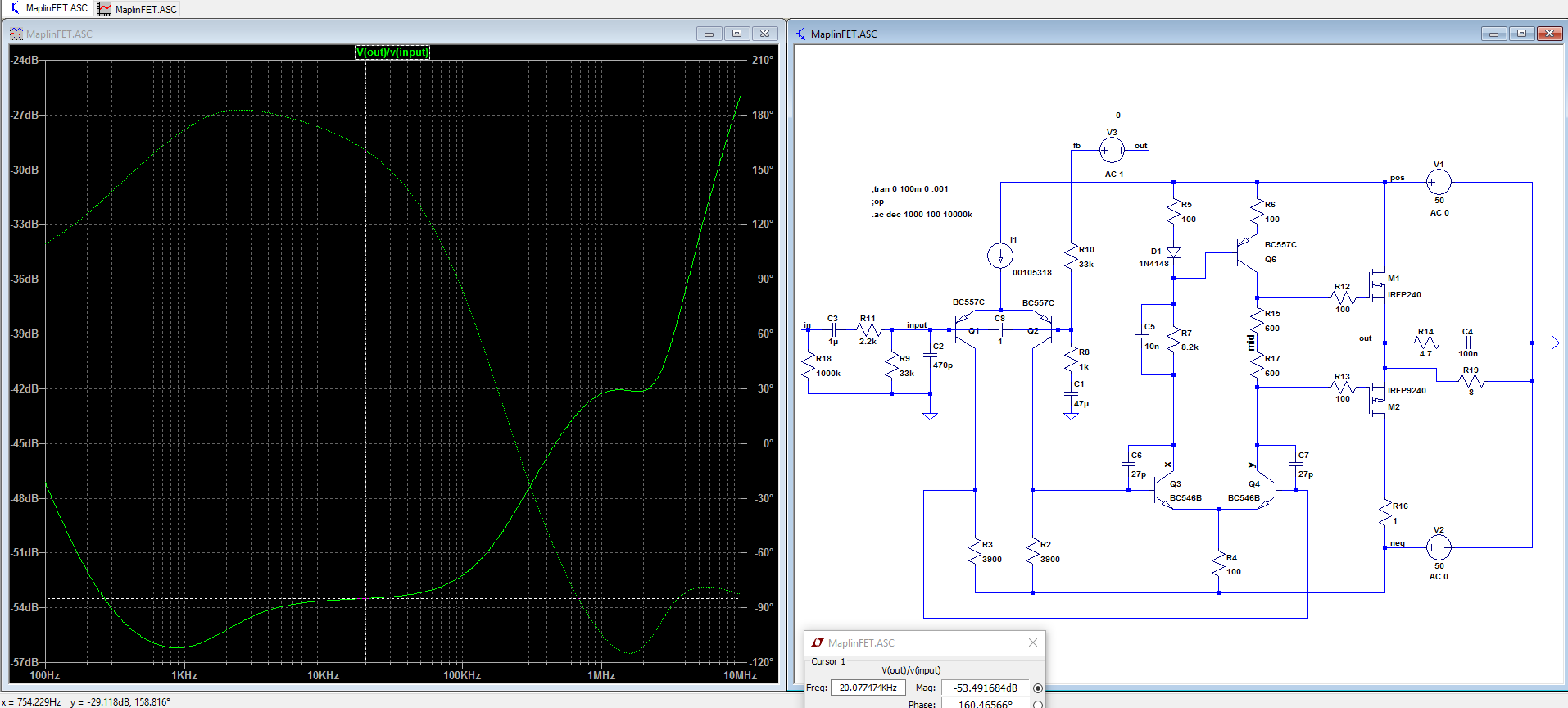This screenshot has height=708, width=1568.
Task: Click the Freq field showing 20.077474KHz
Action: [868, 688]
